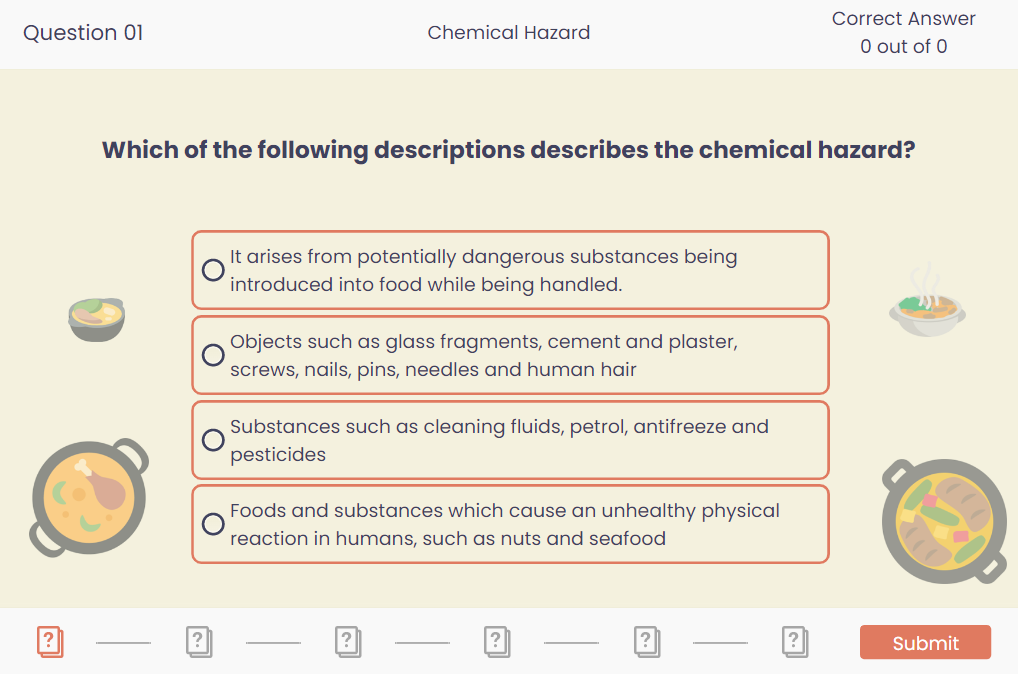The image size is (1018, 674).
Task: Click the answer text mentioning pesticides
Action: 499,440
